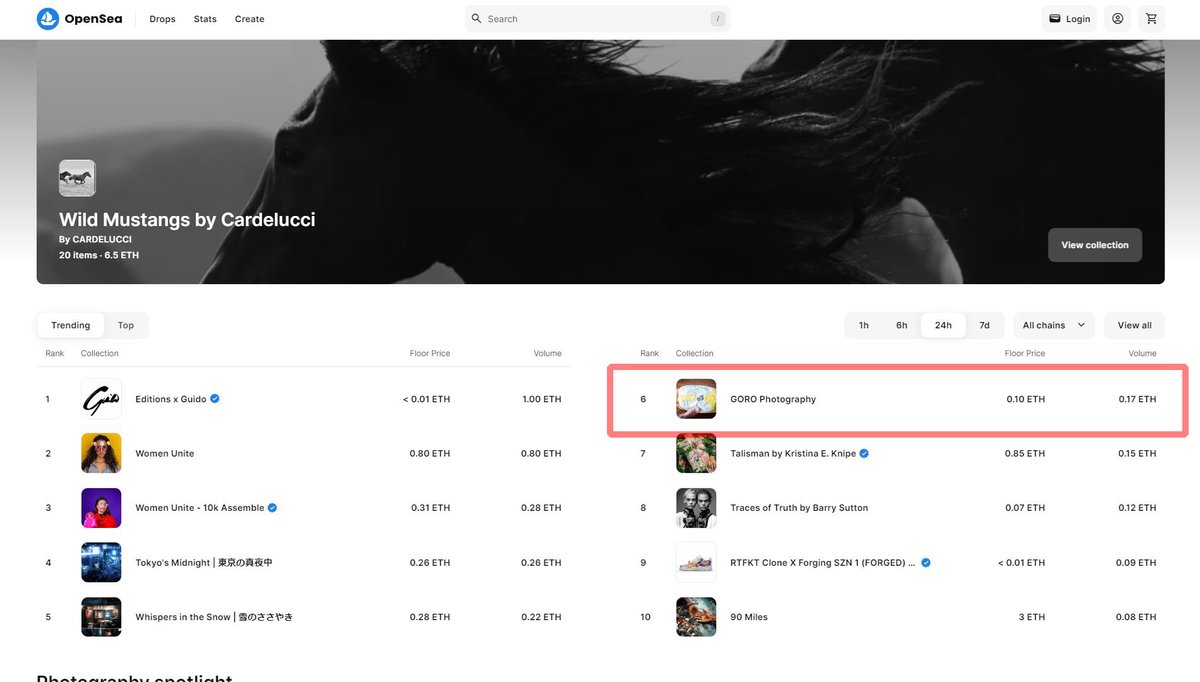Image resolution: width=1200 pixels, height=682 pixels.
Task: Open Traces of Truth thumbnail
Action: pos(696,508)
